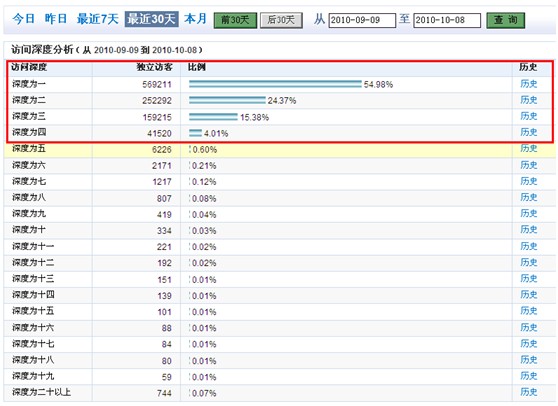Open 历史 link for 深度为八
Viewport: 558px width, 406px height.
(528, 197)
